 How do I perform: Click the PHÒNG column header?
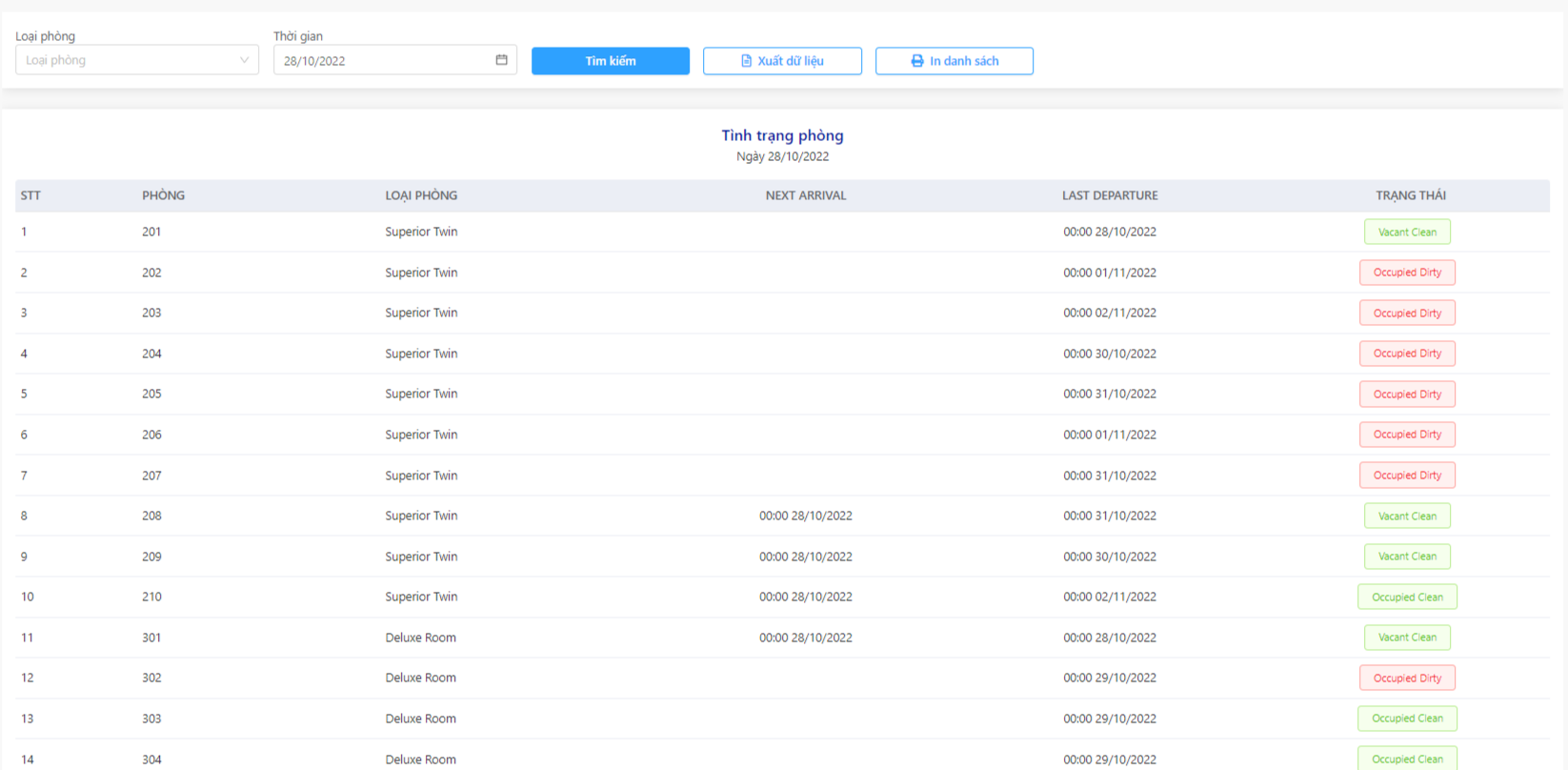point(164,195)
